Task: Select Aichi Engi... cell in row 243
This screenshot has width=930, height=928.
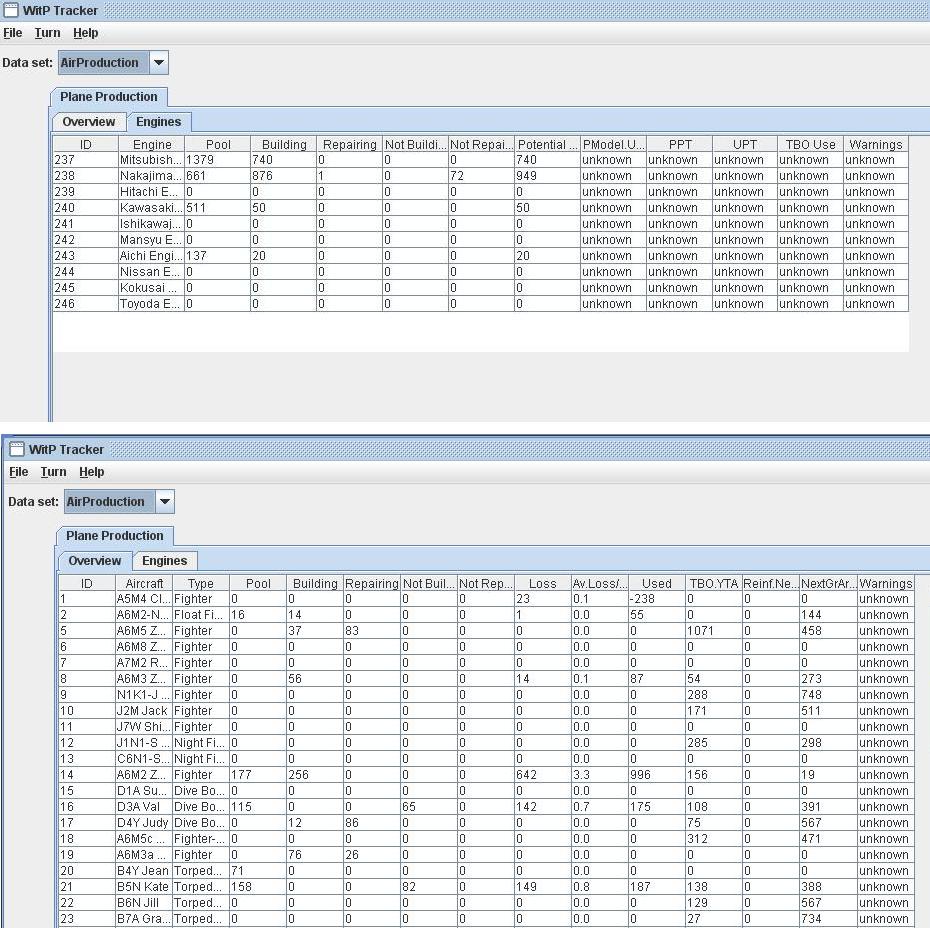Action: coord(151,256)
